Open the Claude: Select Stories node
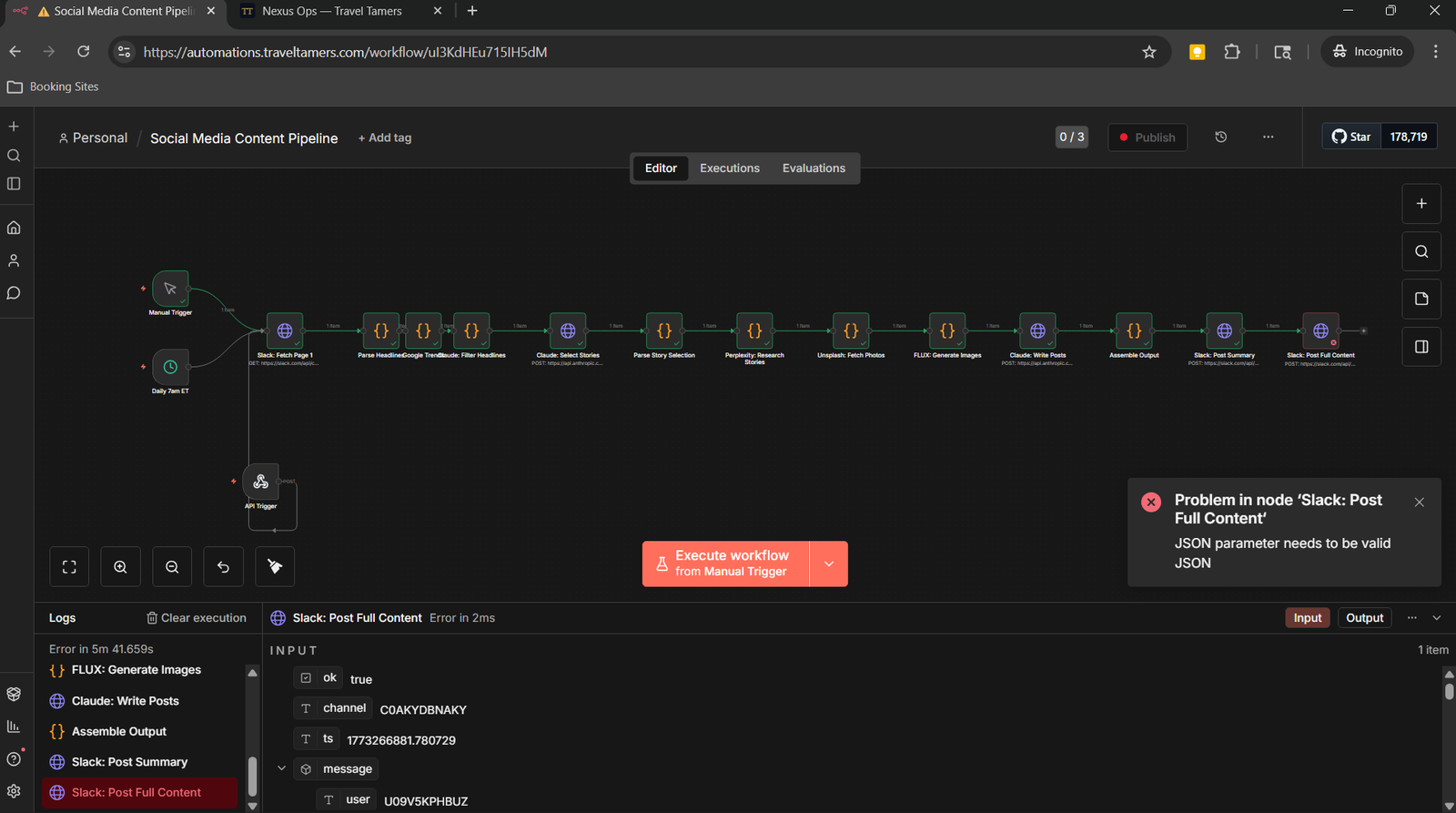 [x=568, y=331]
